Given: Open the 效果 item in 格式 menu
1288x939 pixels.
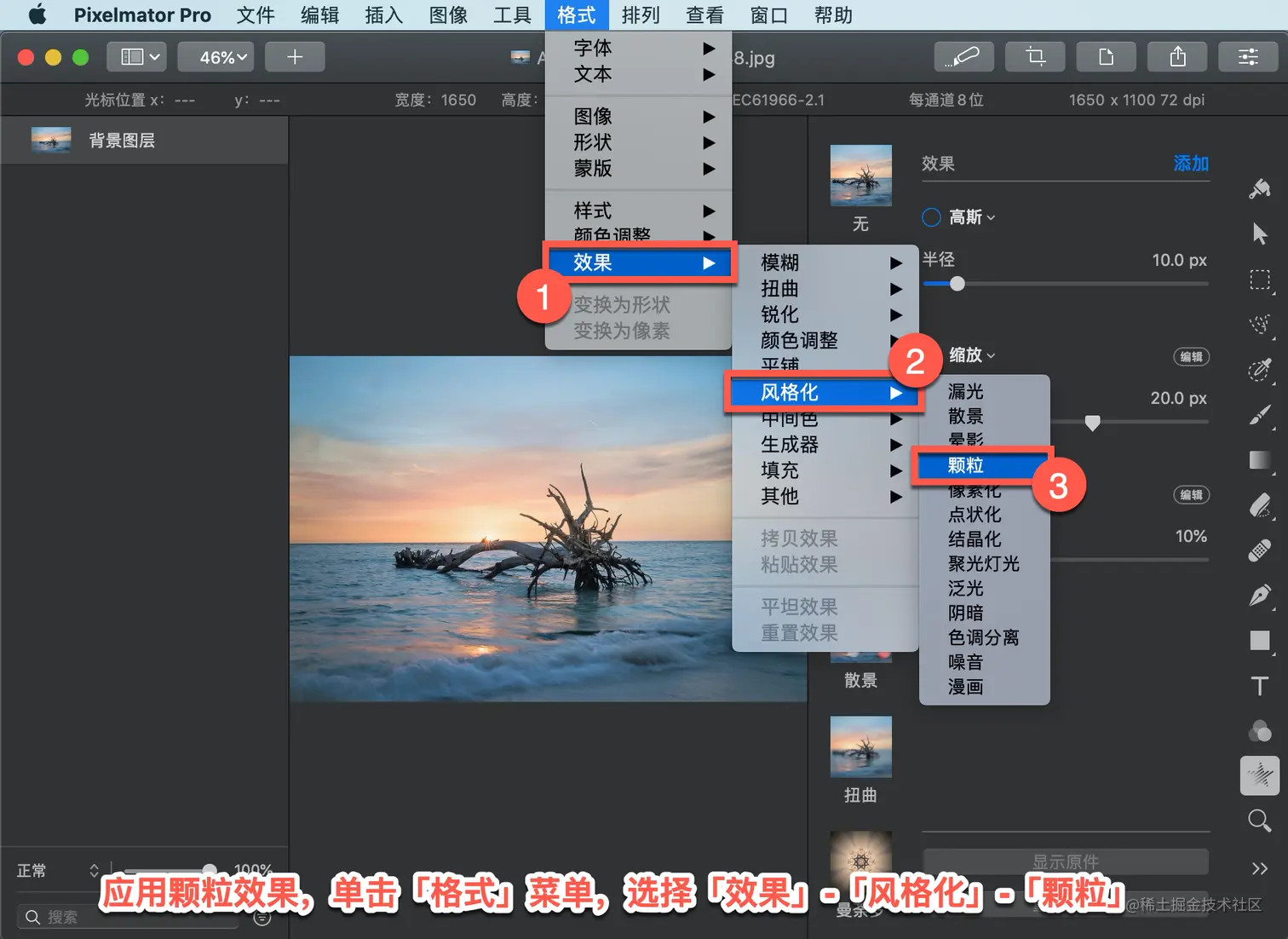Looking at the screenshot, I should [640, 262].
